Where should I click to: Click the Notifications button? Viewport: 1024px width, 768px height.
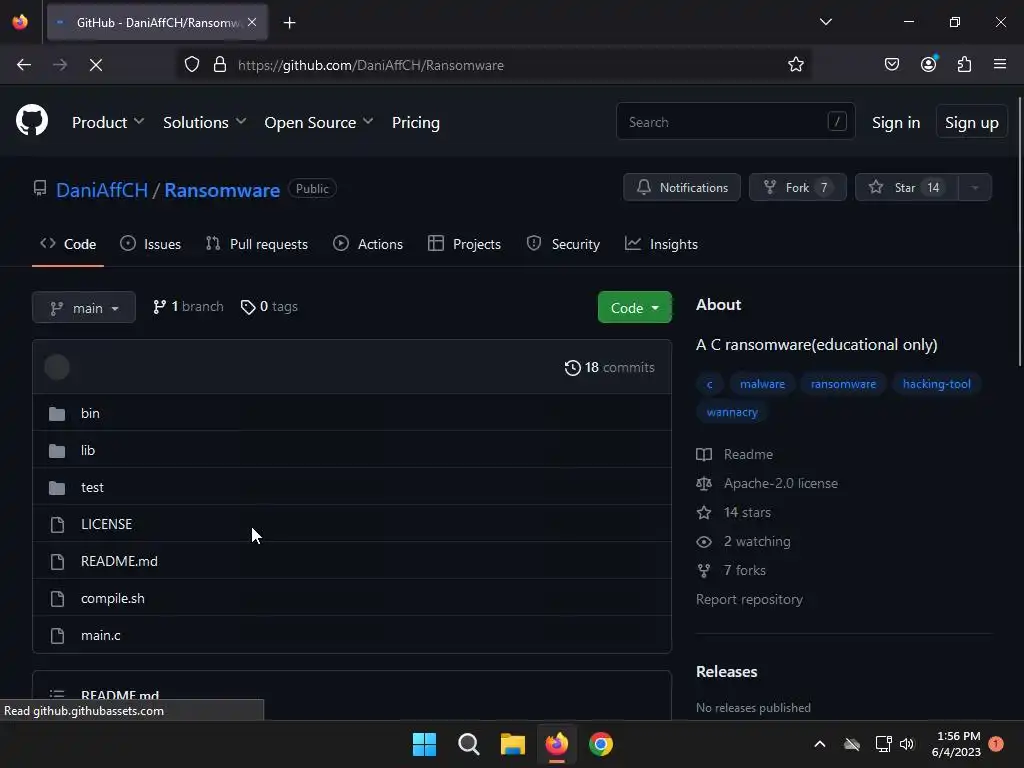pos(682,188)
